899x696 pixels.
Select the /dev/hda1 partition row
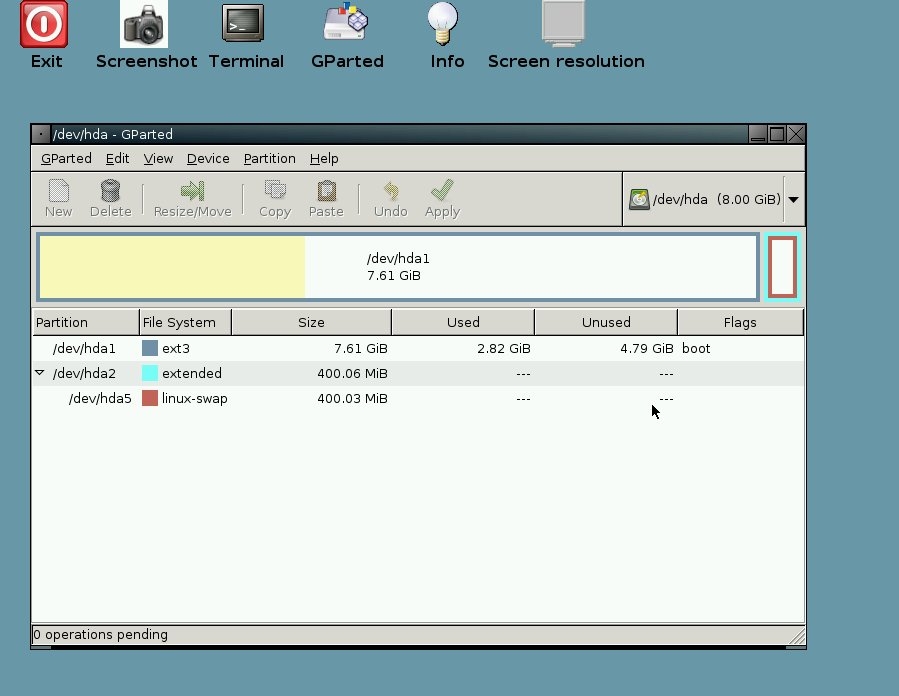418,349
